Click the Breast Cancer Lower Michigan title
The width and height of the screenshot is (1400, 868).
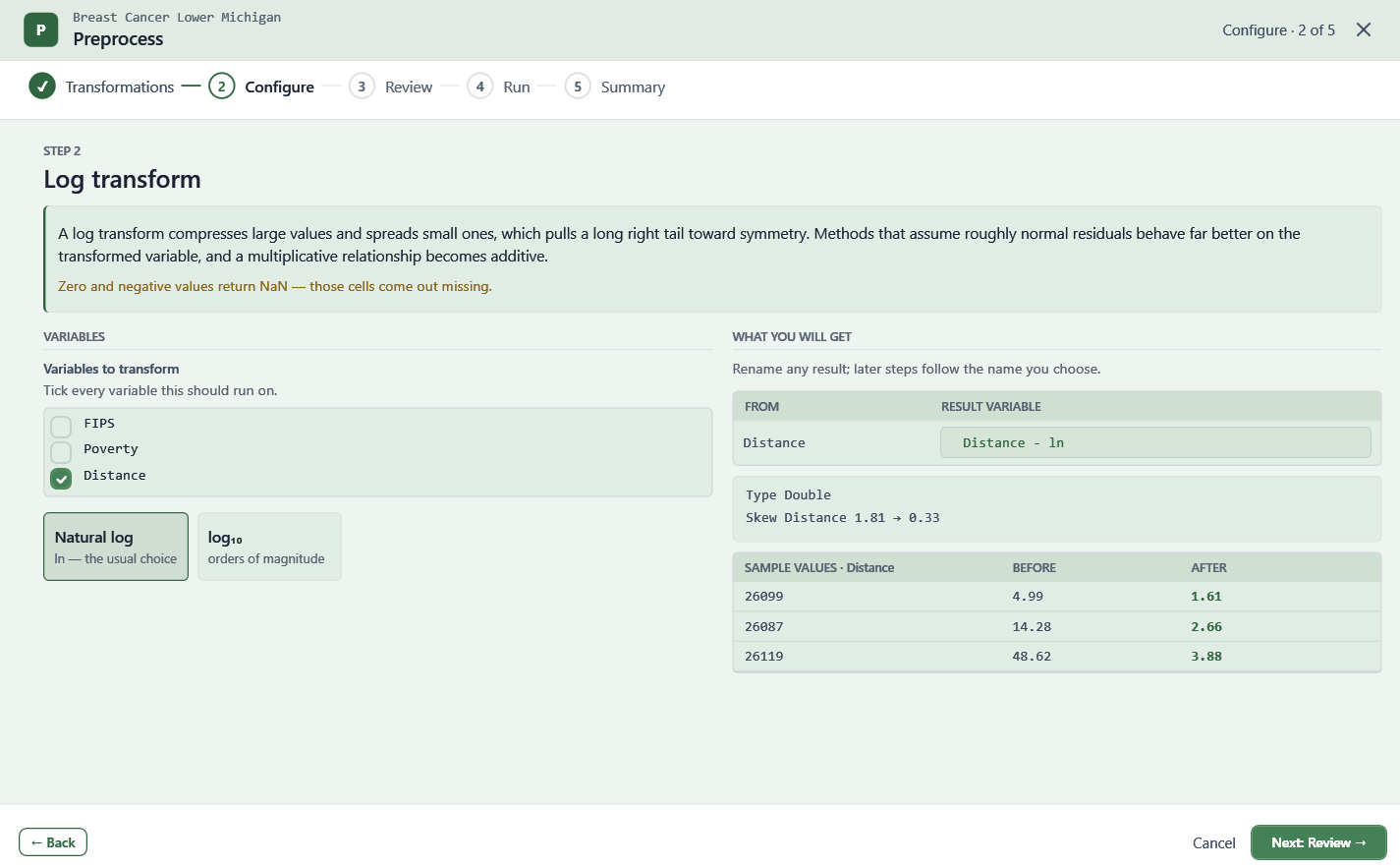pyautogui.click(x=177, y=17)
